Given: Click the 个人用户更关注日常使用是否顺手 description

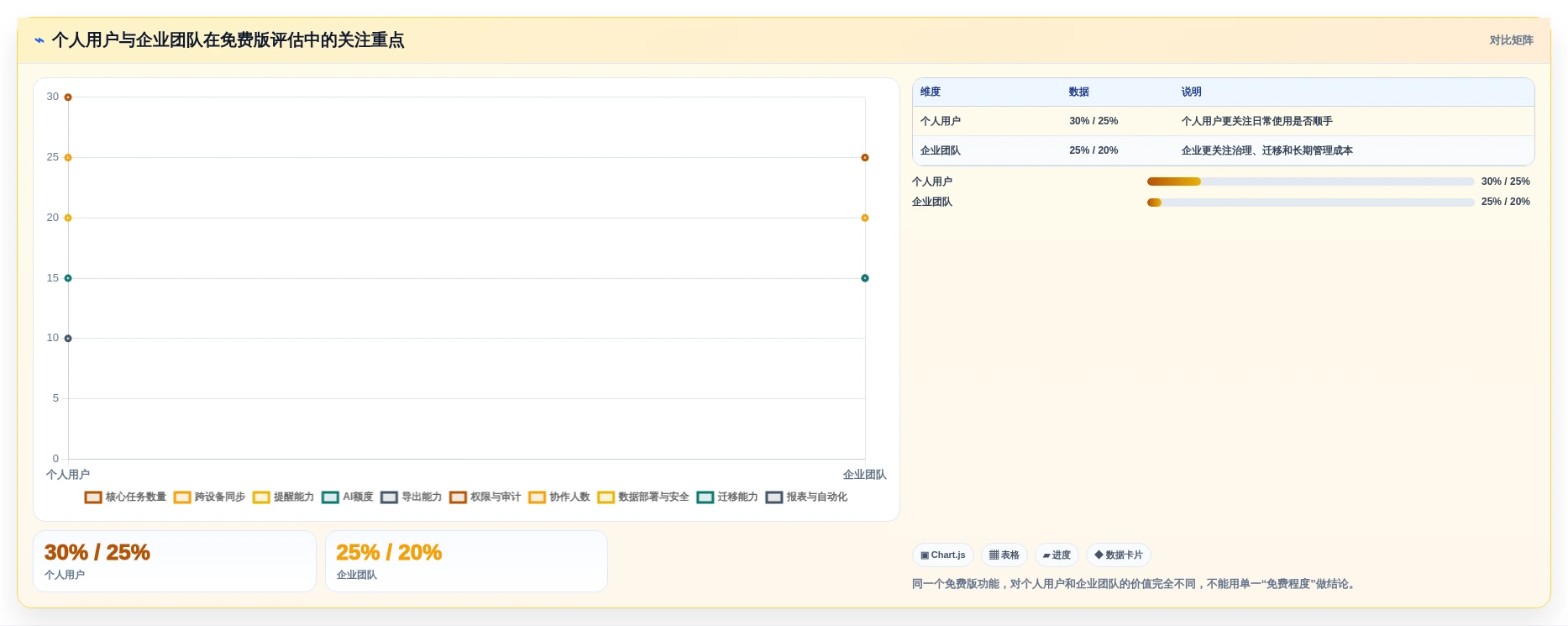Looking at the screenshot, I should point(1257,122).
